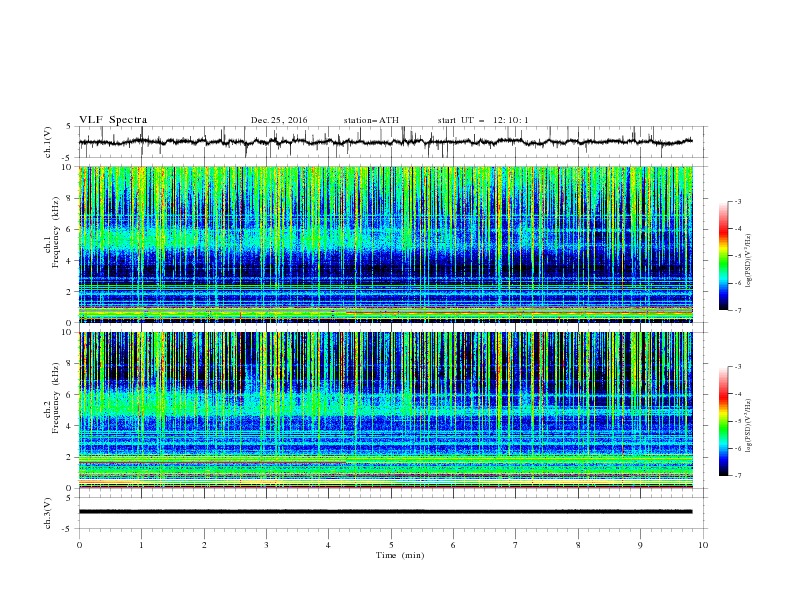Click the "-3" tick on ch.1 colorbar

coord(737,201)
